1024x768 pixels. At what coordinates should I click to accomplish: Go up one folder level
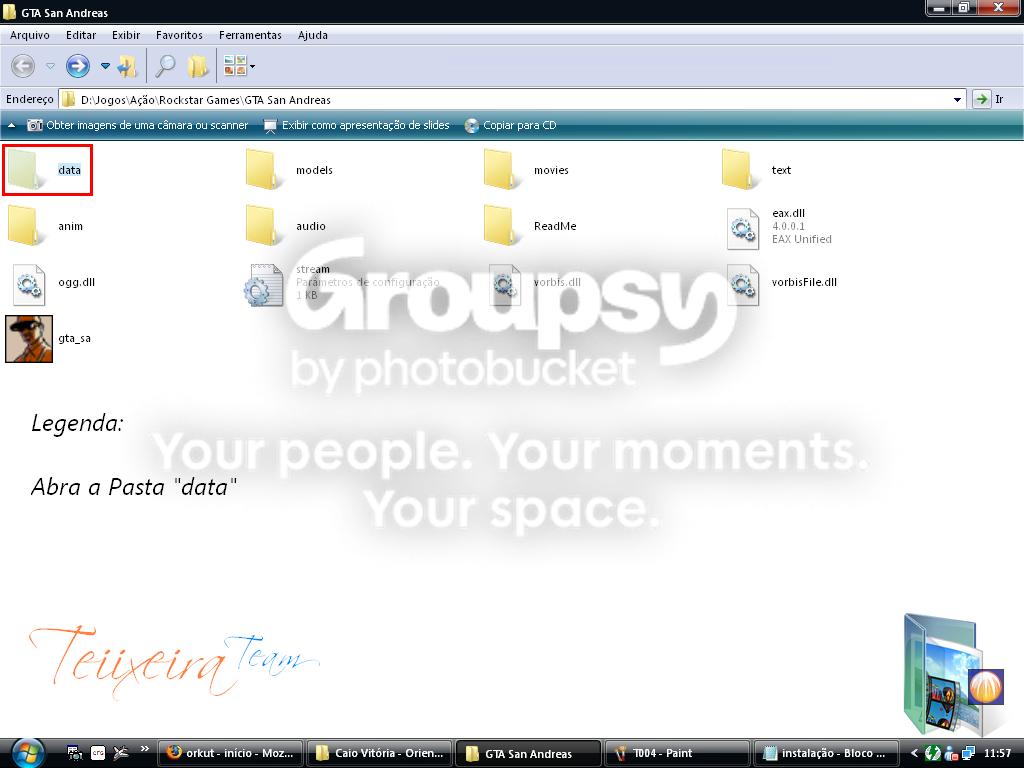[128, 66]
